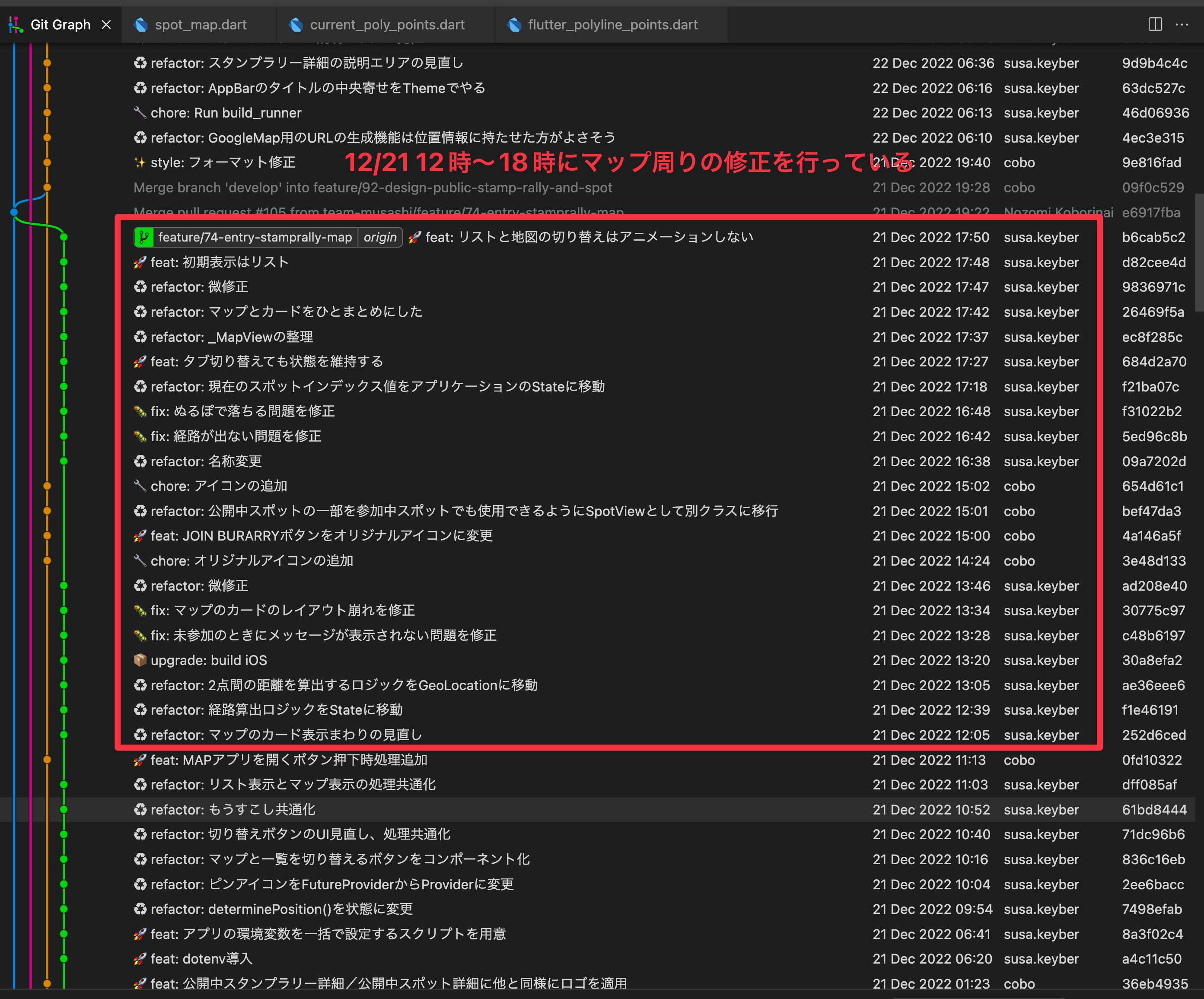Viewport: 1204px width, 999px height.
Task: Expand the merge commit into feature/92-design-public-stamp-rally-and-spot
Action: click(373, 188)
